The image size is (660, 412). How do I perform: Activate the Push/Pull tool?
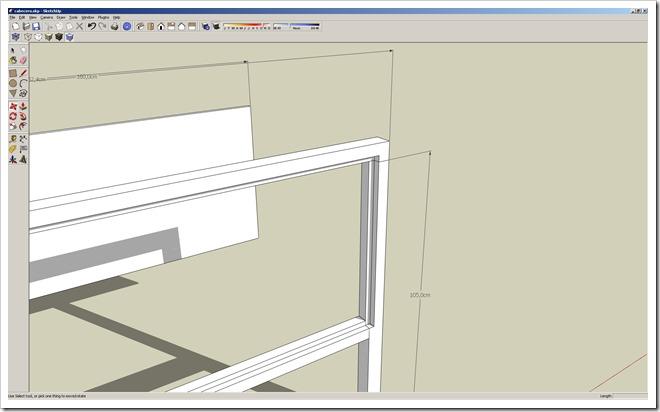(x=22, y=106)
